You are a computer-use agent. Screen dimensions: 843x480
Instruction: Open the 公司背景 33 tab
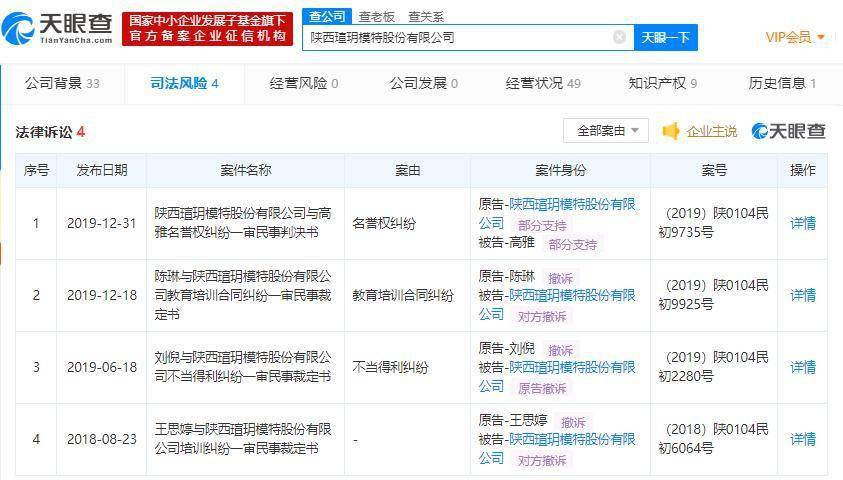click(x=62, y=83)
